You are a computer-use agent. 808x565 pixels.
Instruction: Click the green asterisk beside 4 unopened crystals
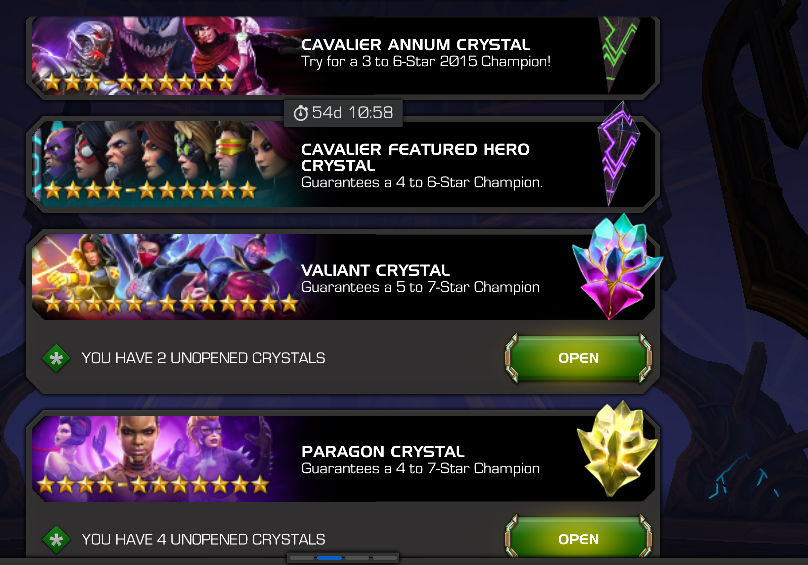56,539
